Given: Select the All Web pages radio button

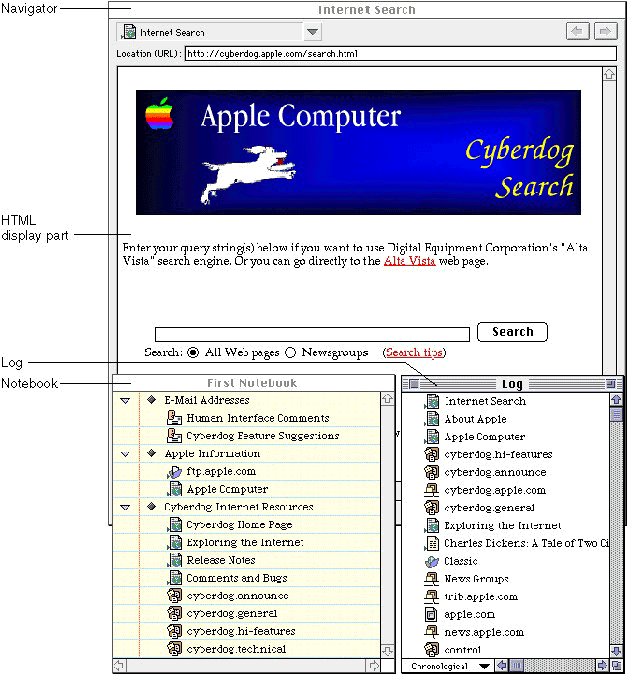Looking at the screenshot, I should (x=193, y=352).
